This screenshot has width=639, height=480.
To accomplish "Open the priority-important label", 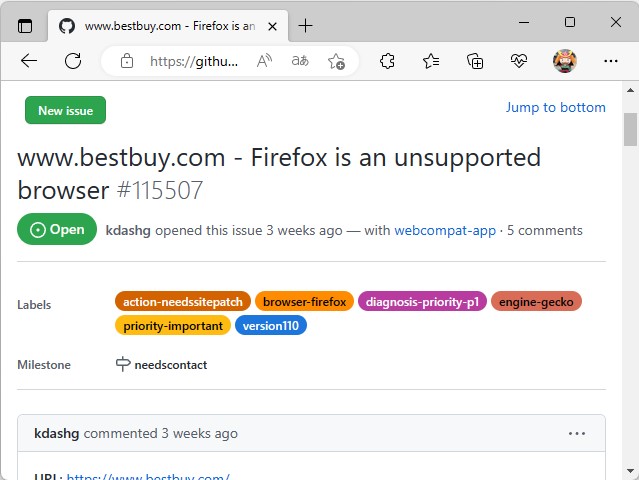I will (173, 326).
